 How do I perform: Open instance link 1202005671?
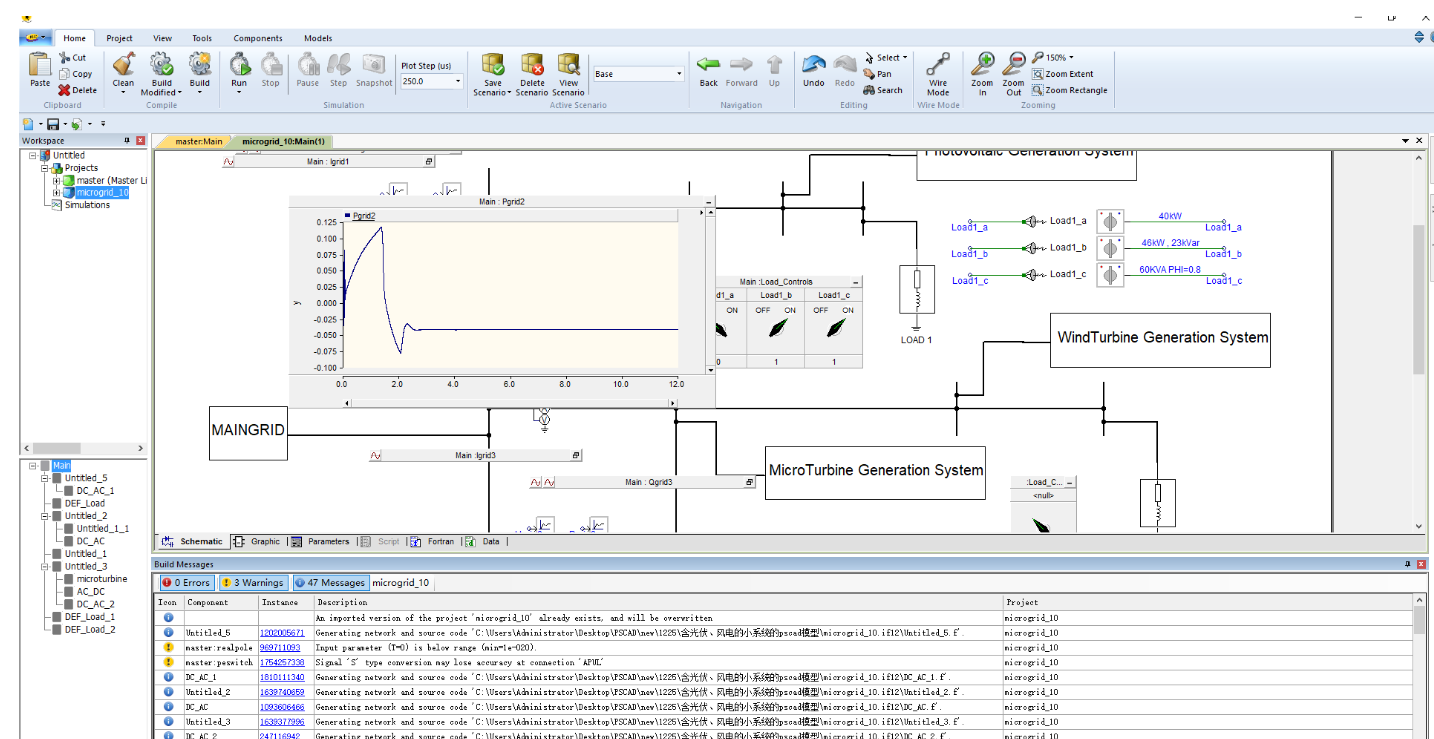coord(282,633)
